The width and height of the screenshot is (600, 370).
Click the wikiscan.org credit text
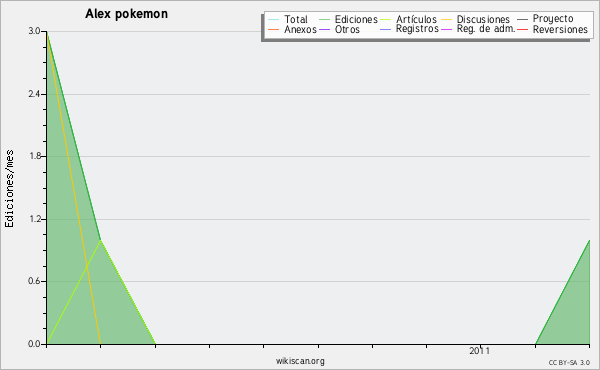coord(300,361)
